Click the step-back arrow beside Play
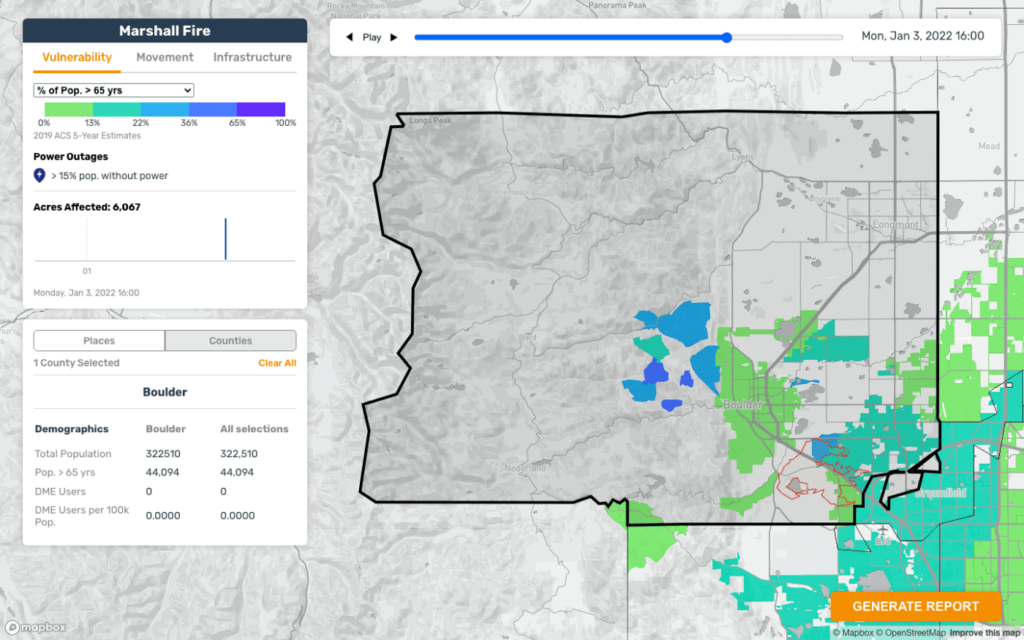This screenshot has width=1024, height=640. pos(349,37)
